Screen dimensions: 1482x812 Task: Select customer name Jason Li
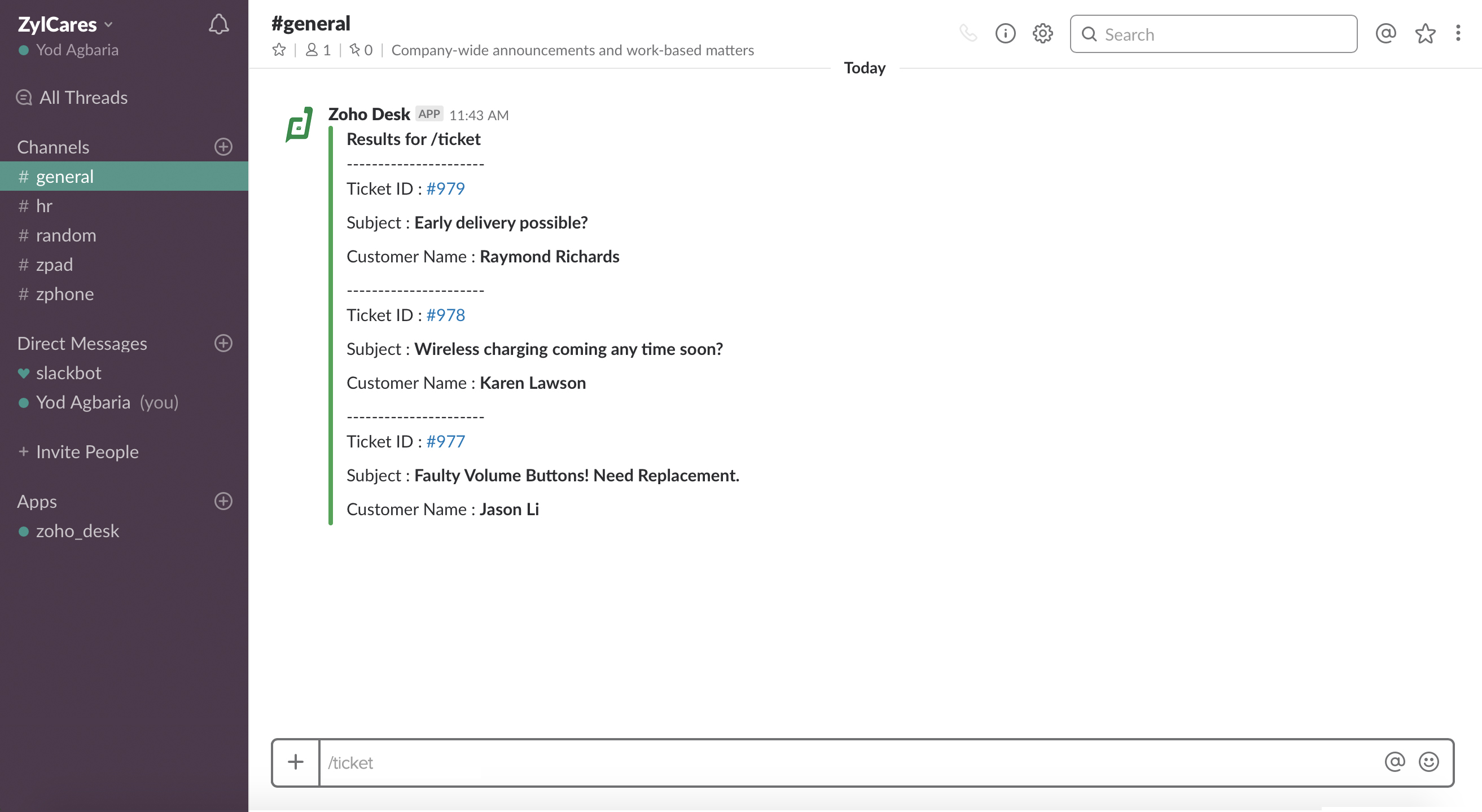(509, 510)
